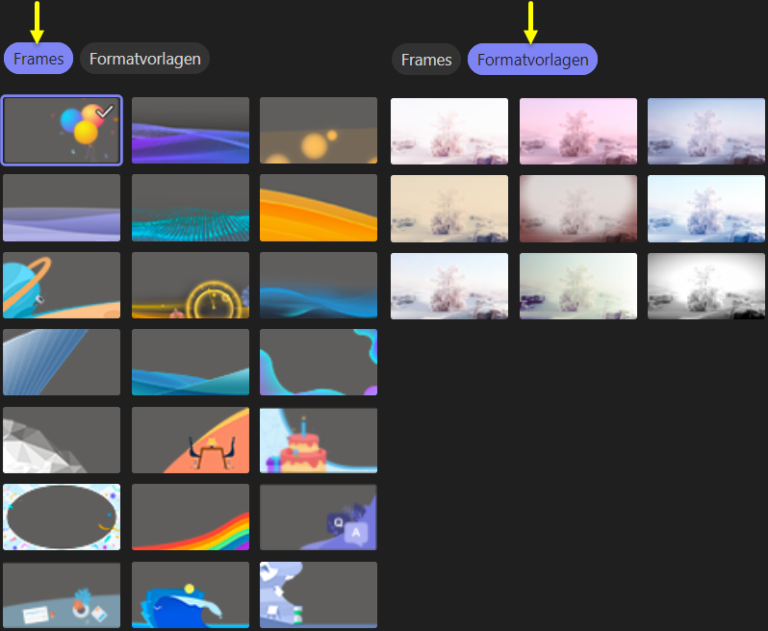768x631 pixels.
Task: Select the highlighted Frames tab
Action: [39, 59]
